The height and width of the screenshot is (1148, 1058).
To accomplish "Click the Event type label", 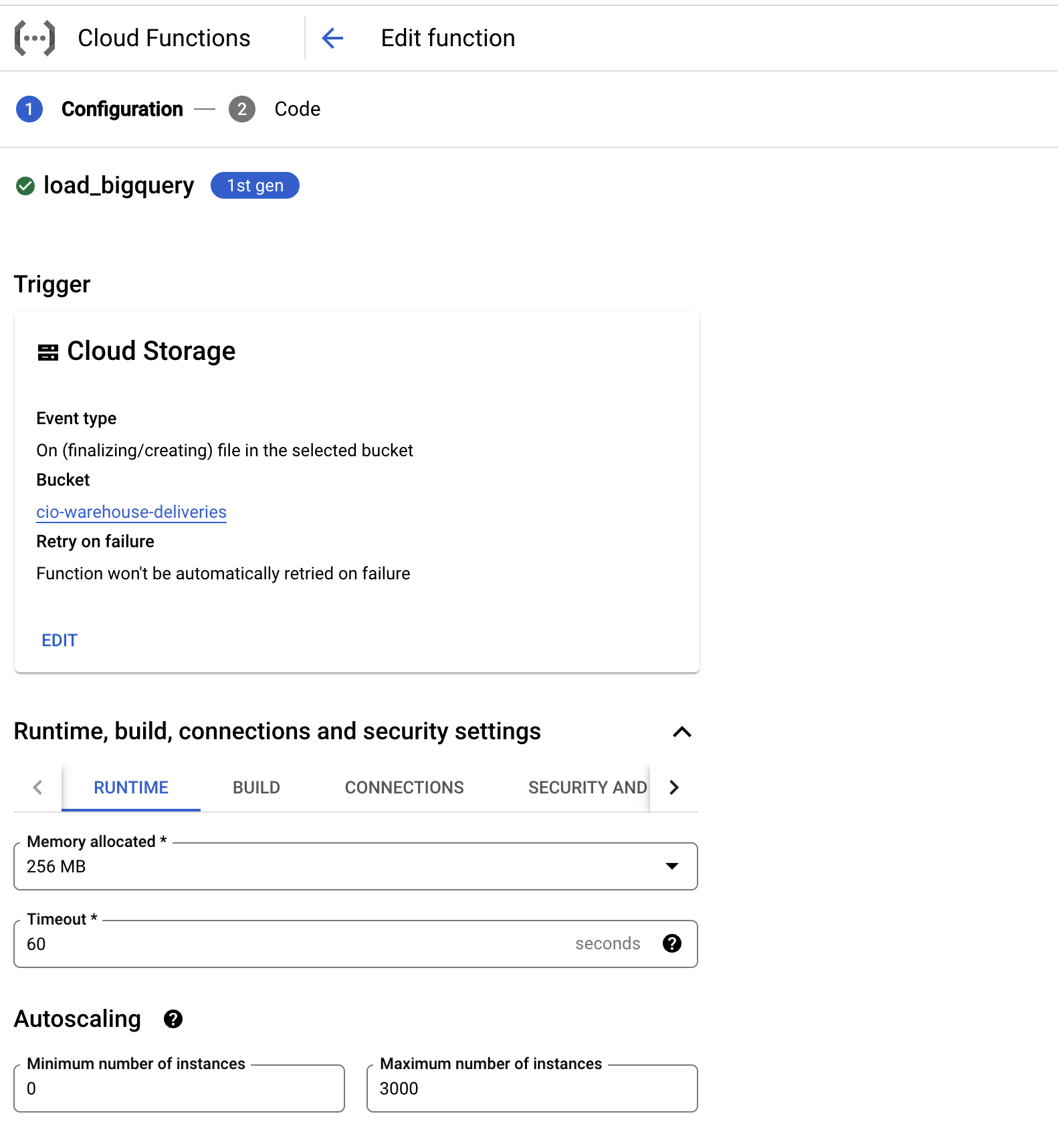I will pos(76,418).
